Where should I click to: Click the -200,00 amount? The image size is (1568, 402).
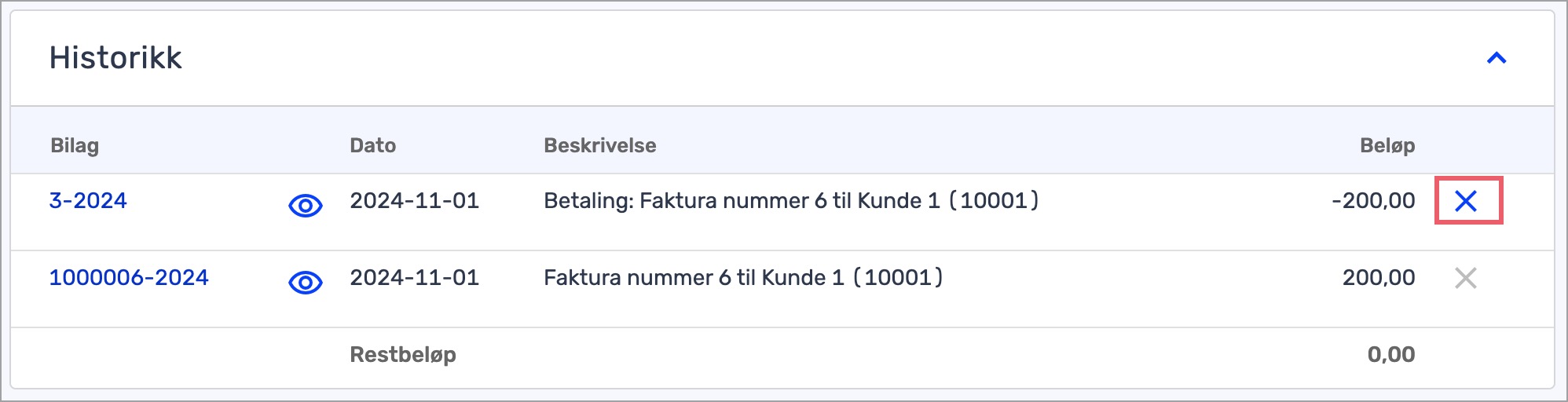tap(1373, 201)
